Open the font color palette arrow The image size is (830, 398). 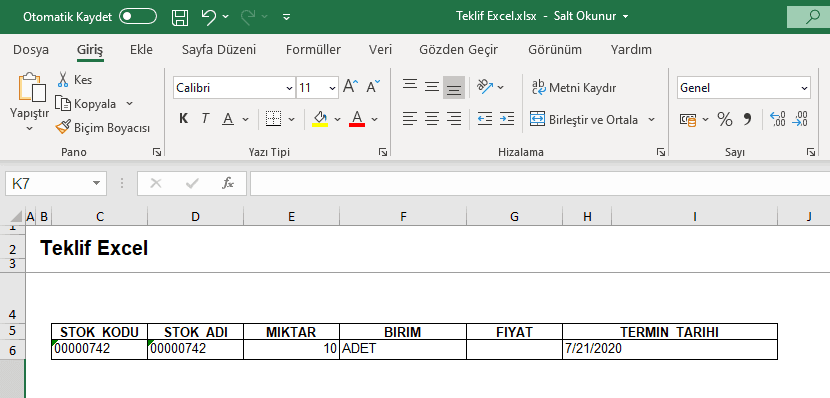375,119
